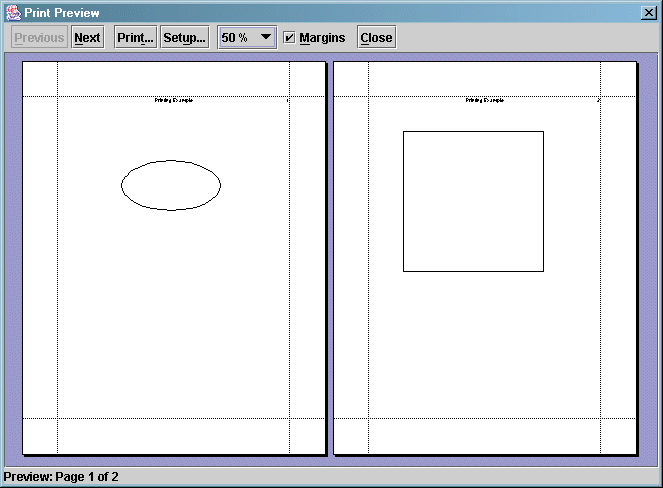Screen dimensions: 663x488
Task: Click the Java icon in the title bar
Action: point(13,11)
